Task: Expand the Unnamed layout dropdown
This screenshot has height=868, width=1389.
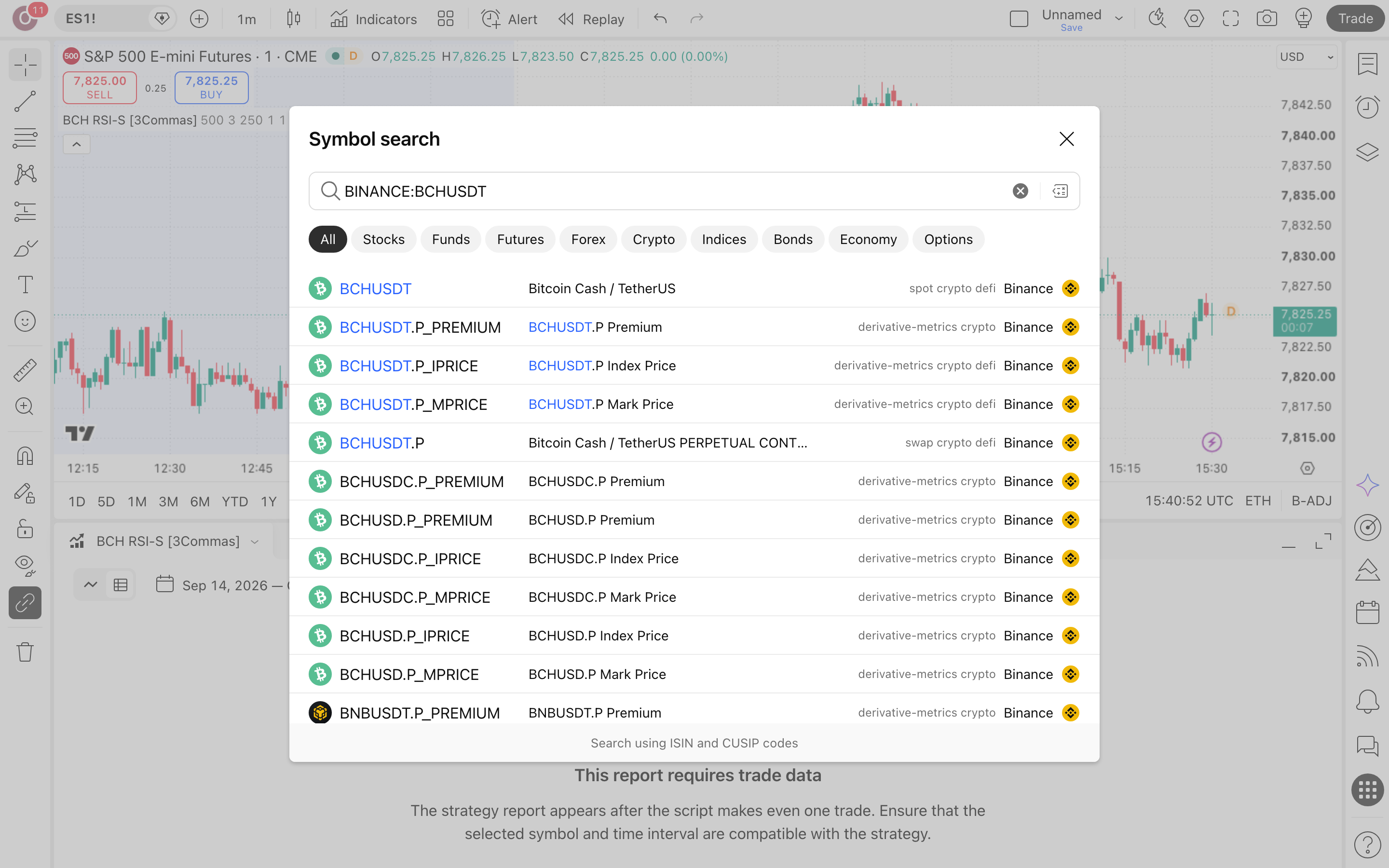Action: tap(1118, 19)
